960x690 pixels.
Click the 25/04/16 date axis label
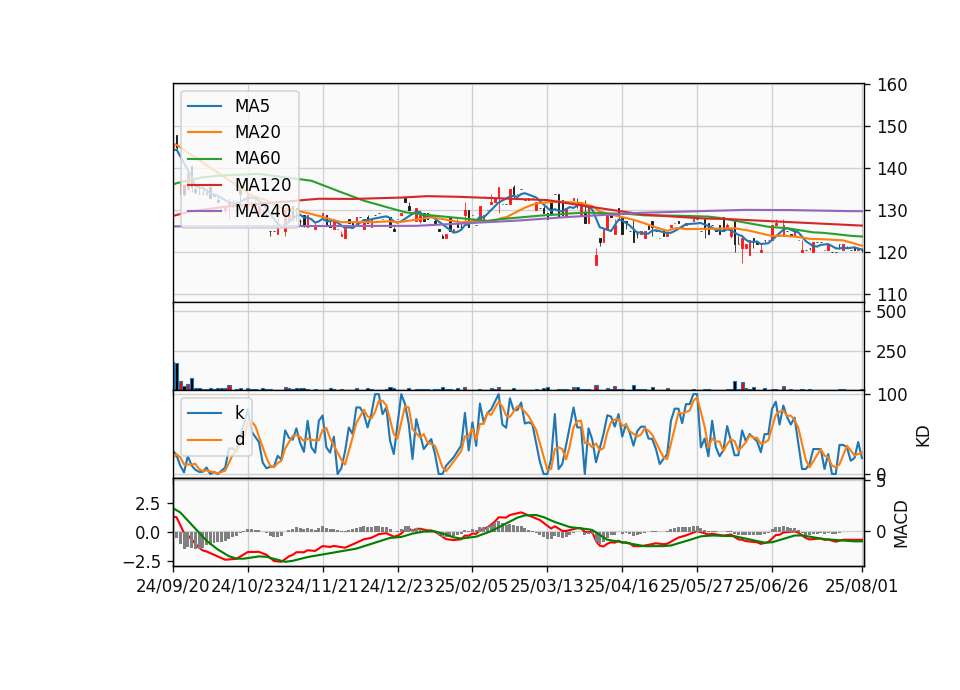click(x=621, y=586)
